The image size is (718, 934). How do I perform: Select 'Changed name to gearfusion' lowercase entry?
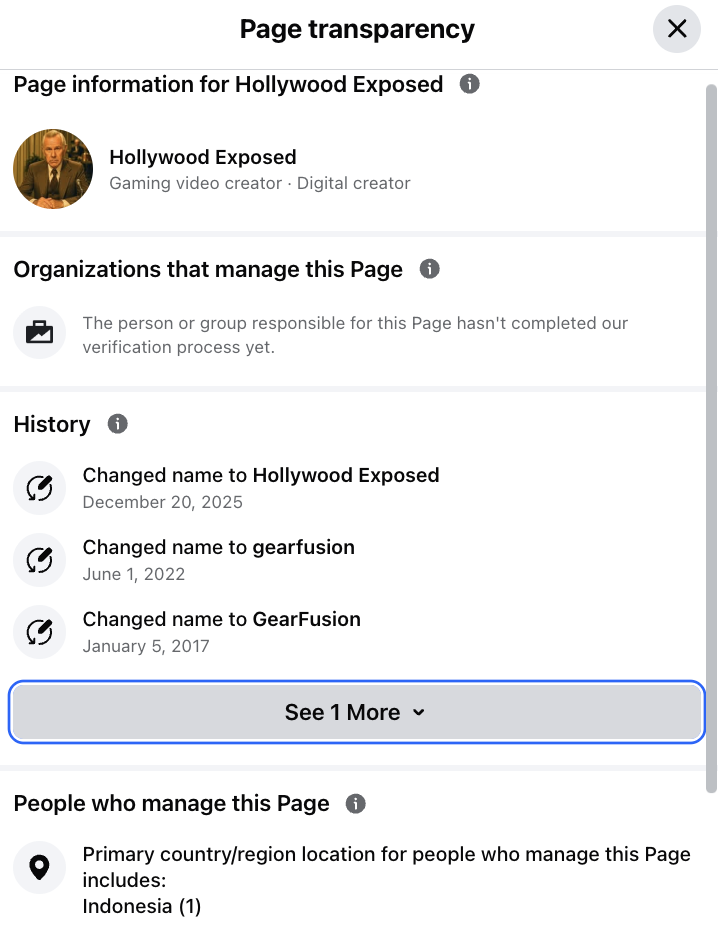coord(218,547)
